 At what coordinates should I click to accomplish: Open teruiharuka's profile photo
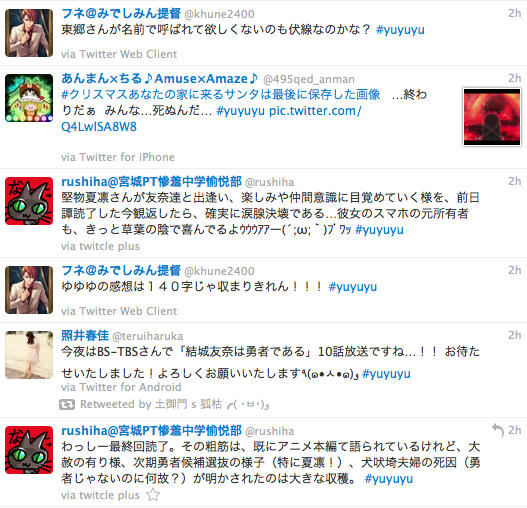(x=29, y=355)
